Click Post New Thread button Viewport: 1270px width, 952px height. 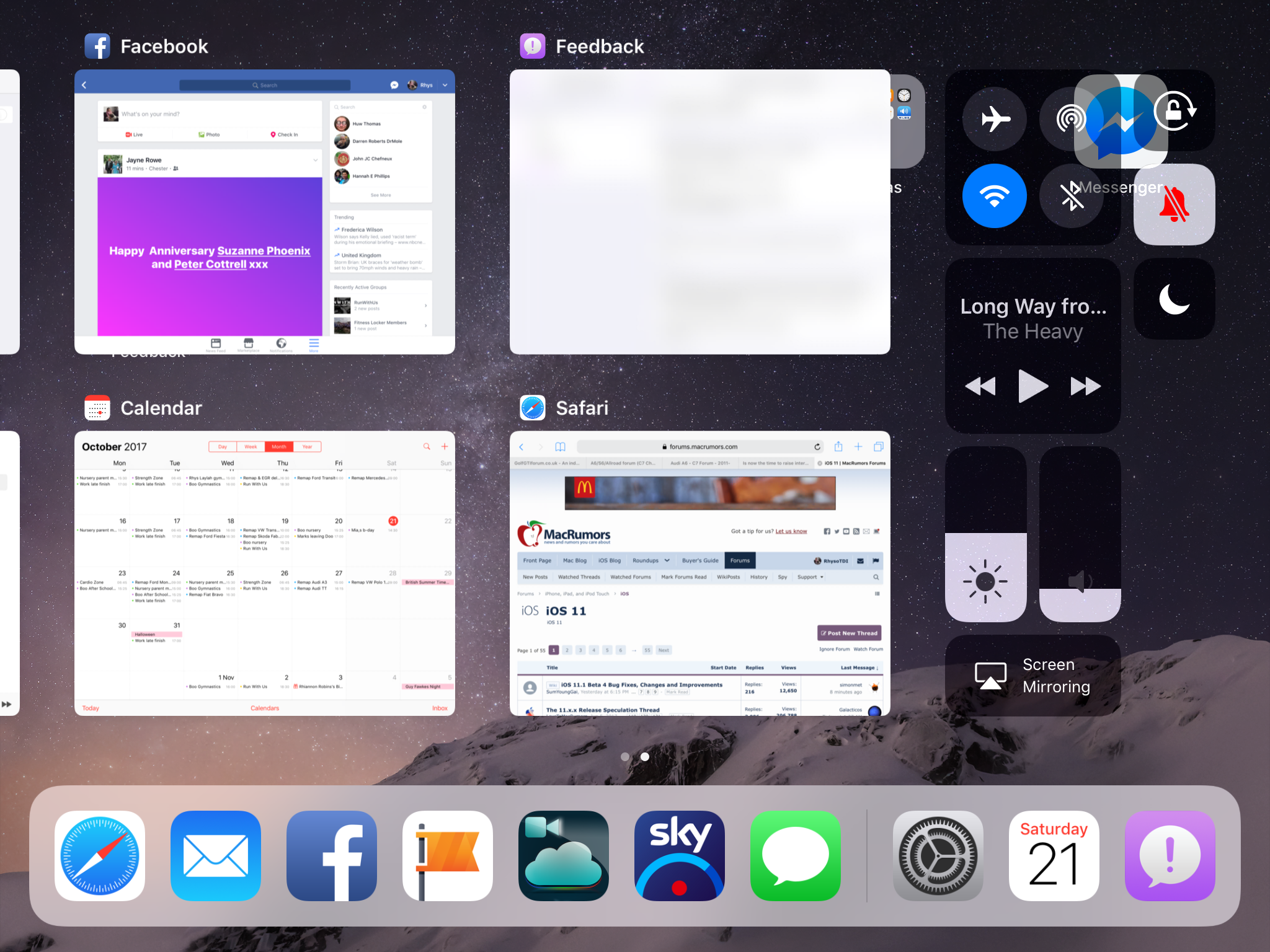pos(849,633)
